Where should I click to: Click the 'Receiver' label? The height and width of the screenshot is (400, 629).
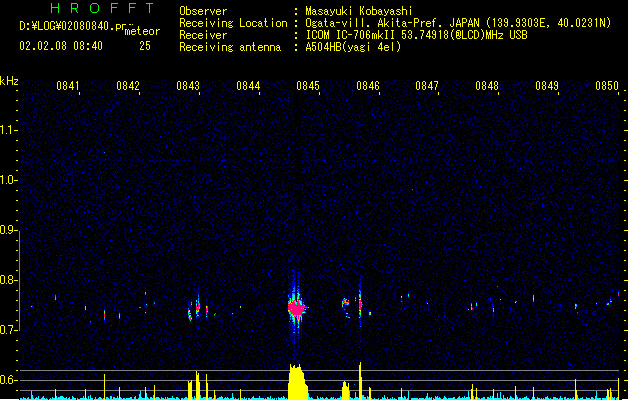pos(203,35)
